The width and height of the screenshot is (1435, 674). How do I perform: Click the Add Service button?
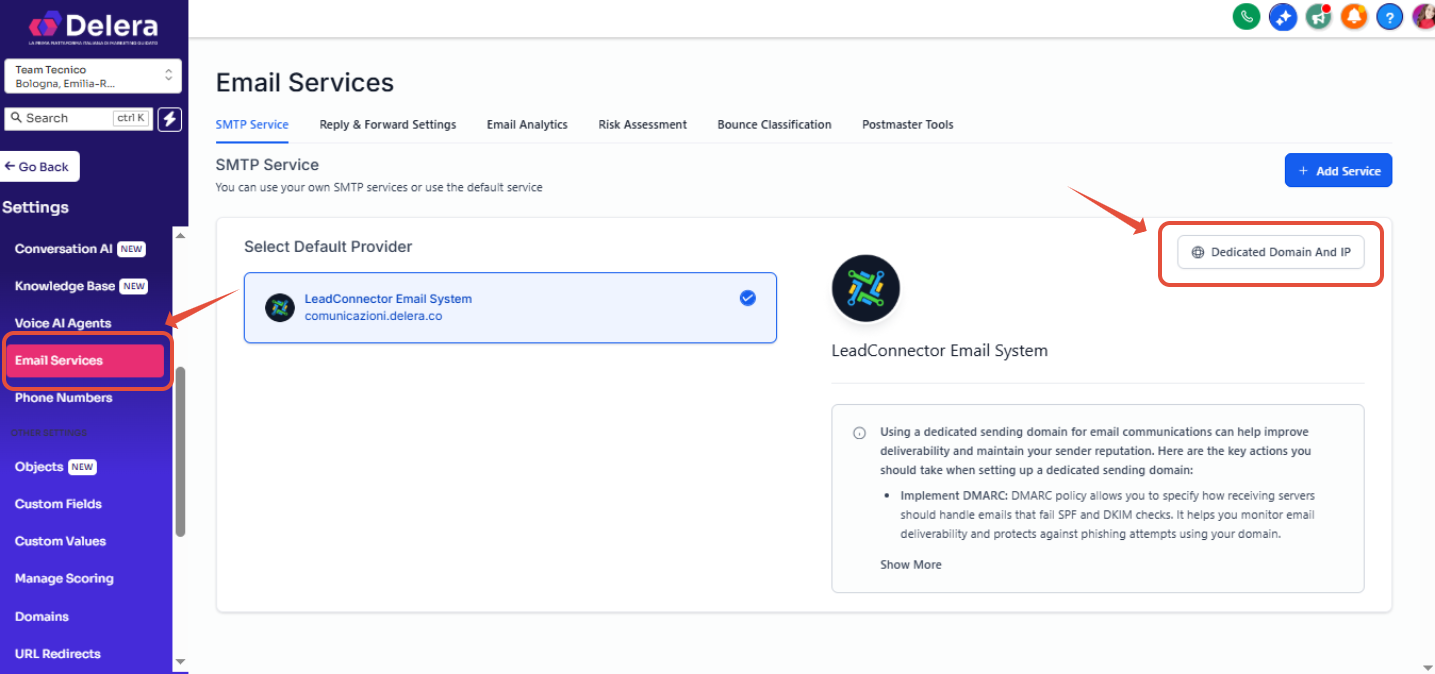(1338, 171)
